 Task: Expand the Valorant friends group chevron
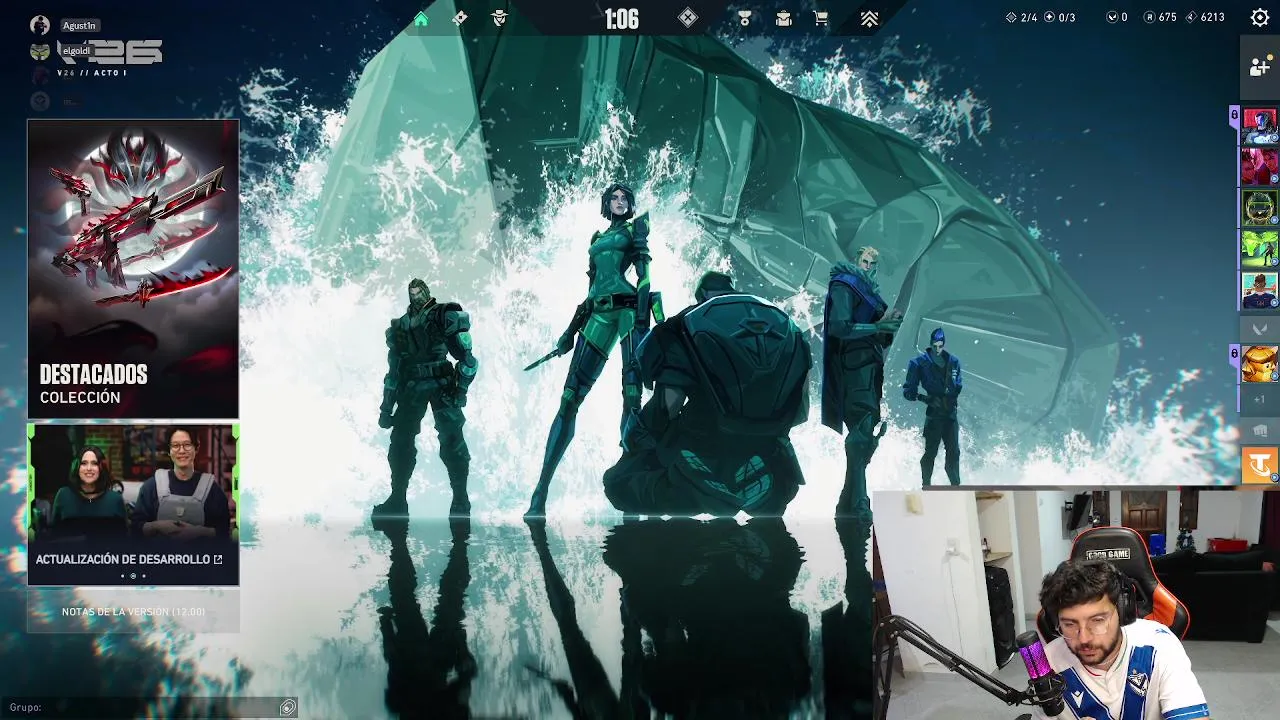click(1259, 328)
